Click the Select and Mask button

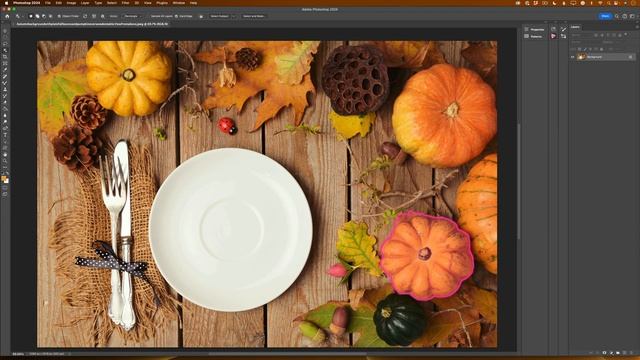click(x=253, y=16)
